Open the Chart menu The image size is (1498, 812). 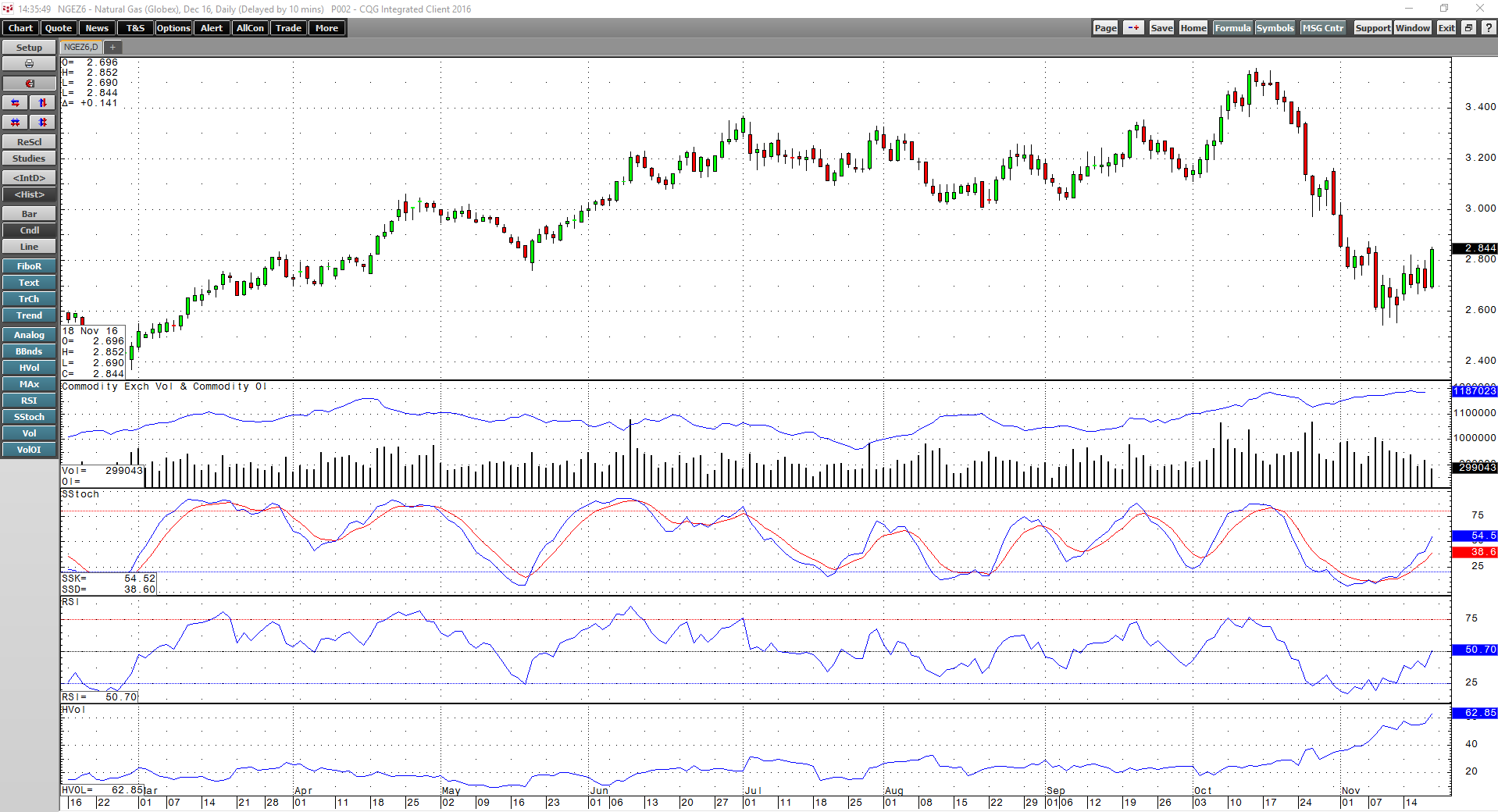click(20, 28)
